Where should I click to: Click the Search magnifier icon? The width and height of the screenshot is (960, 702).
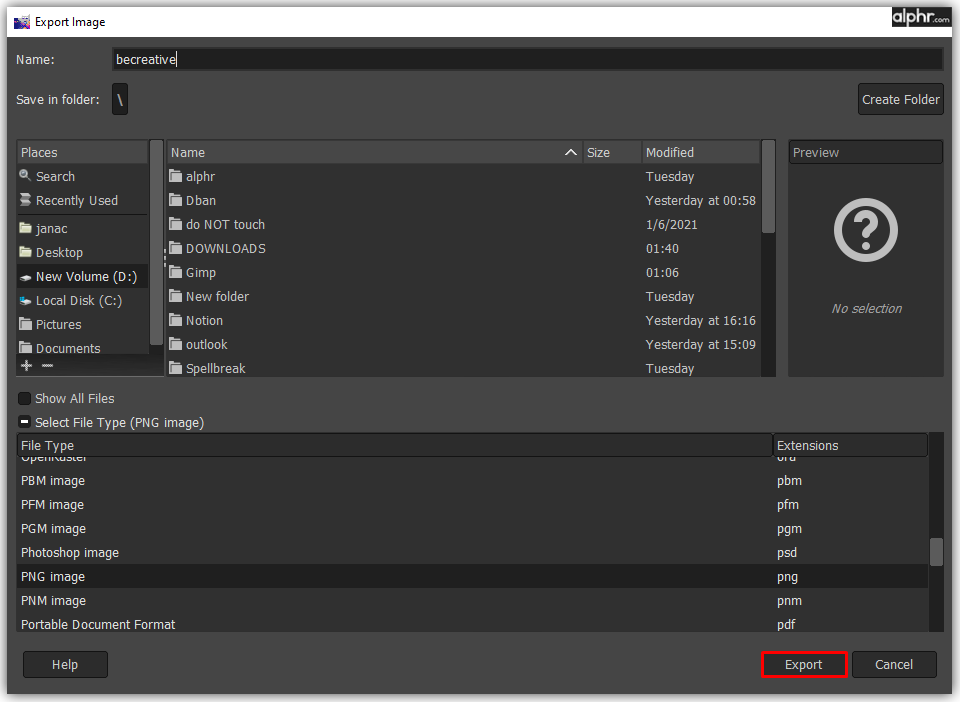tap(25, 176)
